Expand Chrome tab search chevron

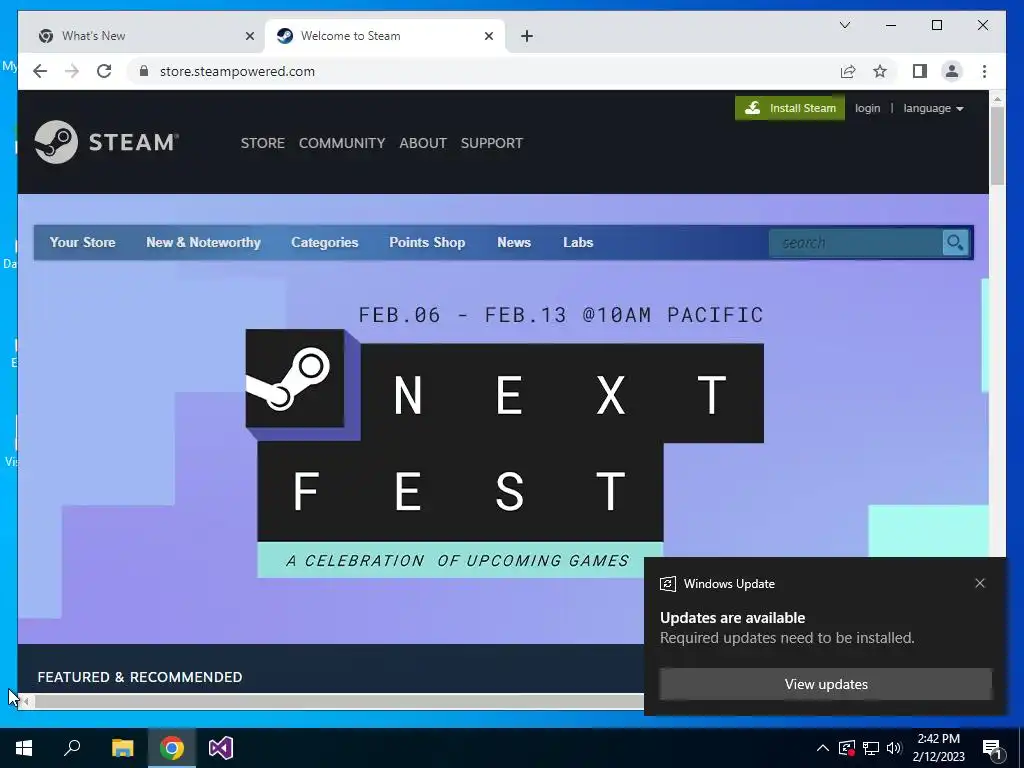(845, 25)
